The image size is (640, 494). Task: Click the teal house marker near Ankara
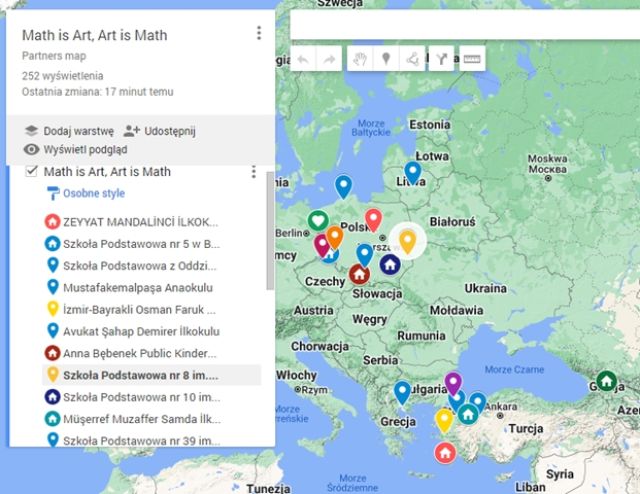coord(468,414)
